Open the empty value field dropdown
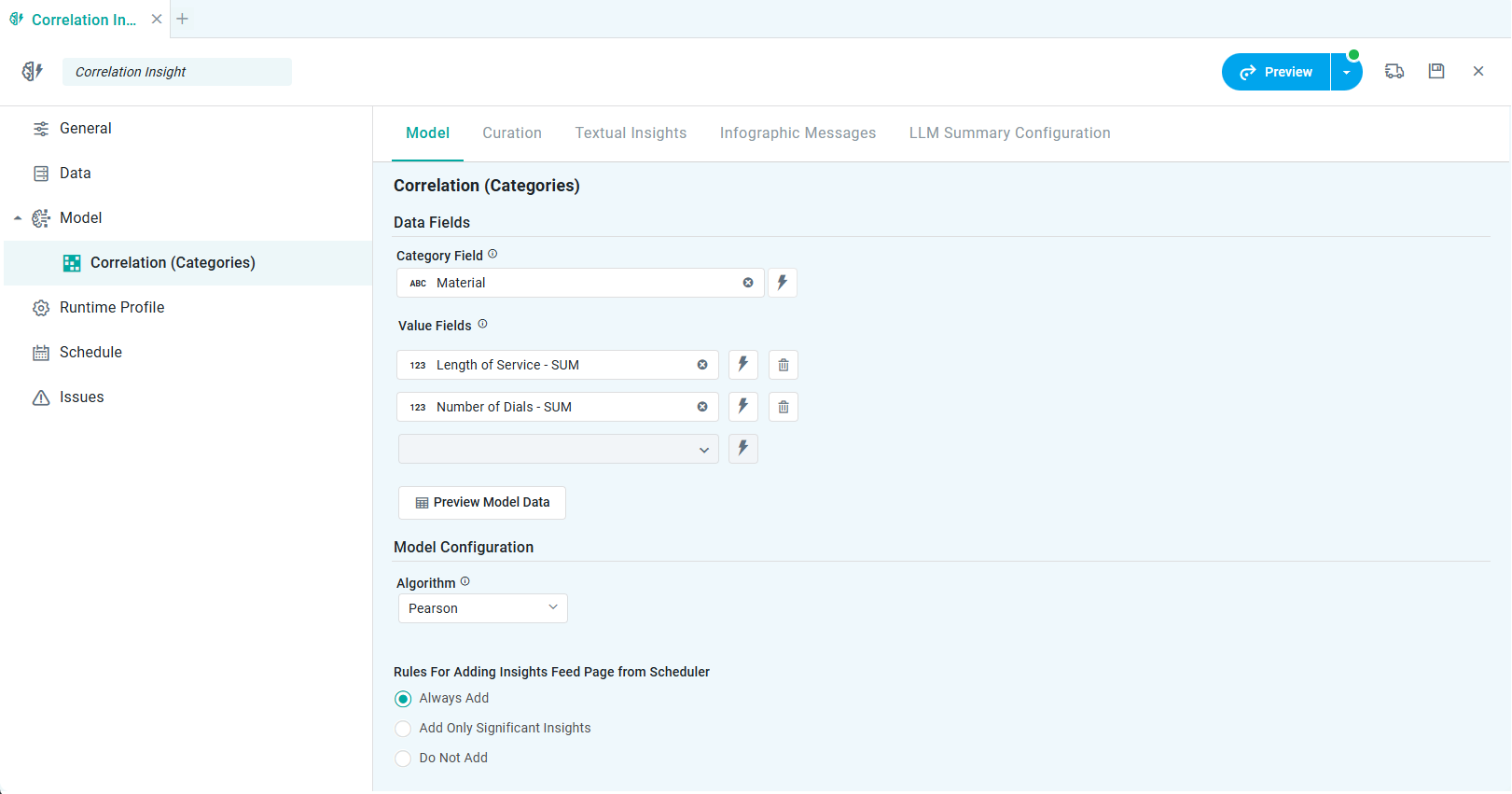Viewport: 1512px width, 794px height. pos(558,449)
